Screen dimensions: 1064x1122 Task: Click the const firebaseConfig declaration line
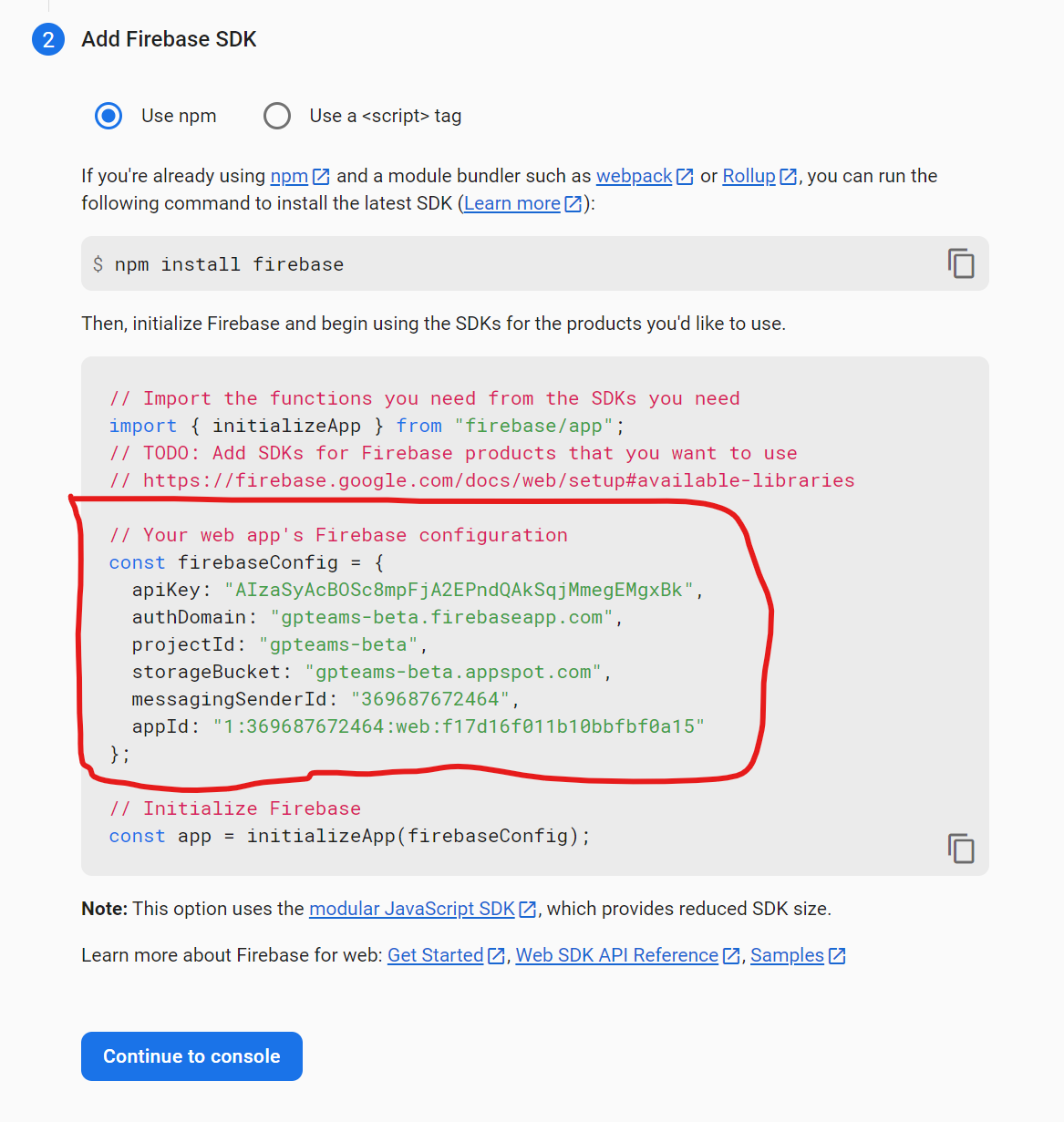tap(247, 562)
